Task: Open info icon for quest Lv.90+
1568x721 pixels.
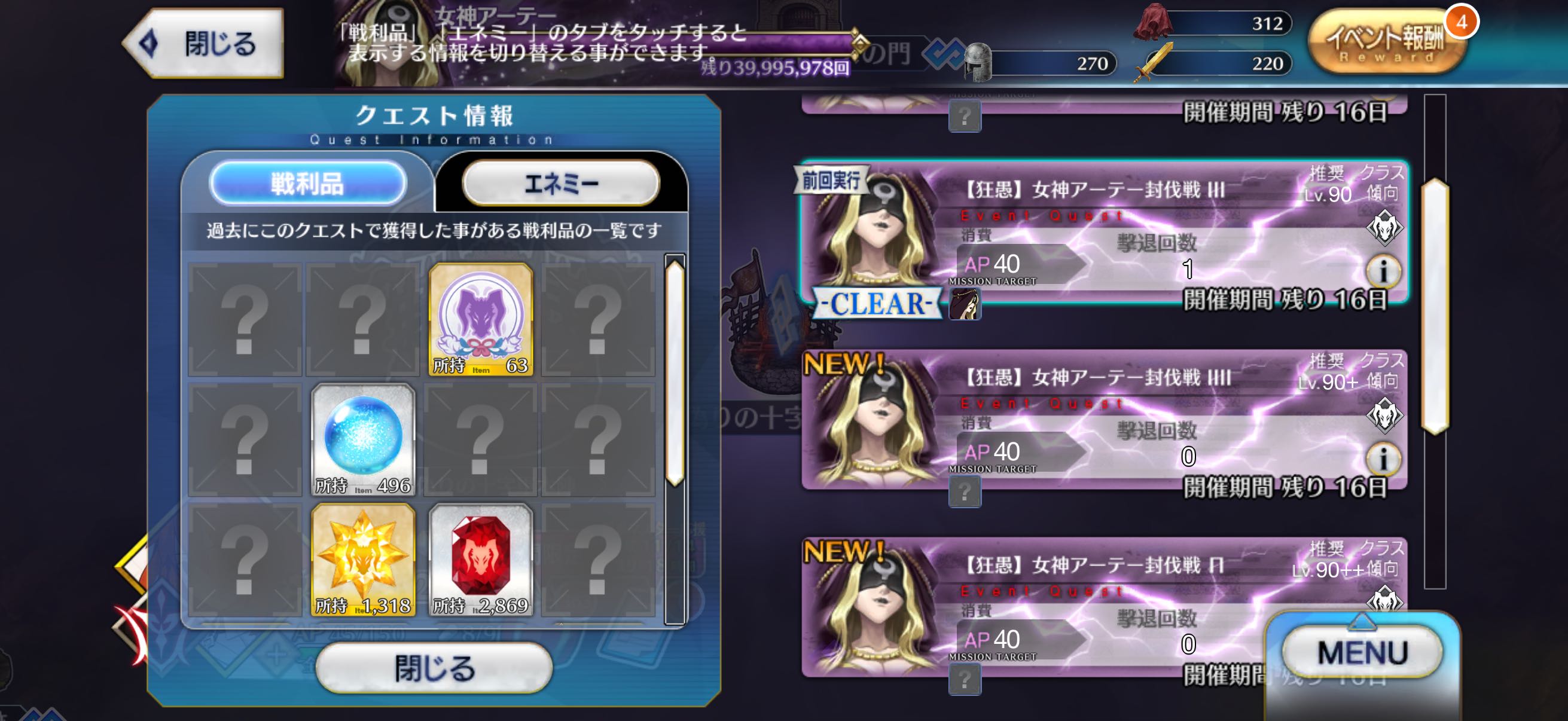Action: (1383, 459)
